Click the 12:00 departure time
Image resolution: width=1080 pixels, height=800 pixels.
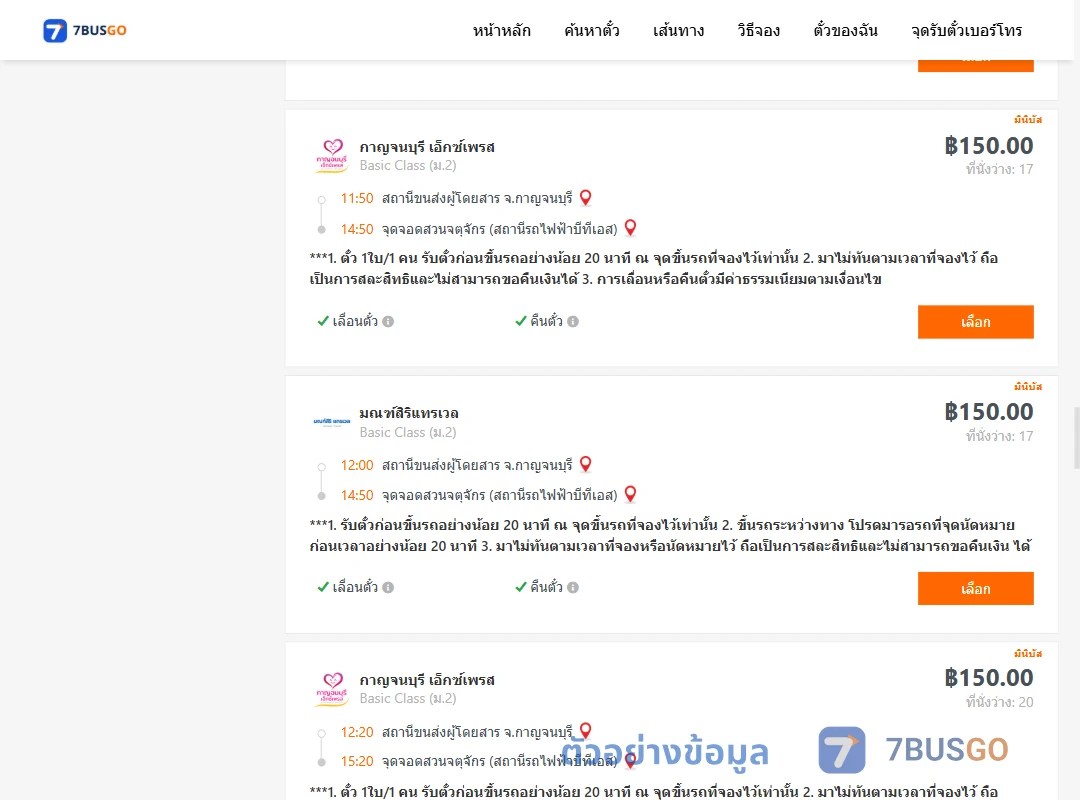357,465
